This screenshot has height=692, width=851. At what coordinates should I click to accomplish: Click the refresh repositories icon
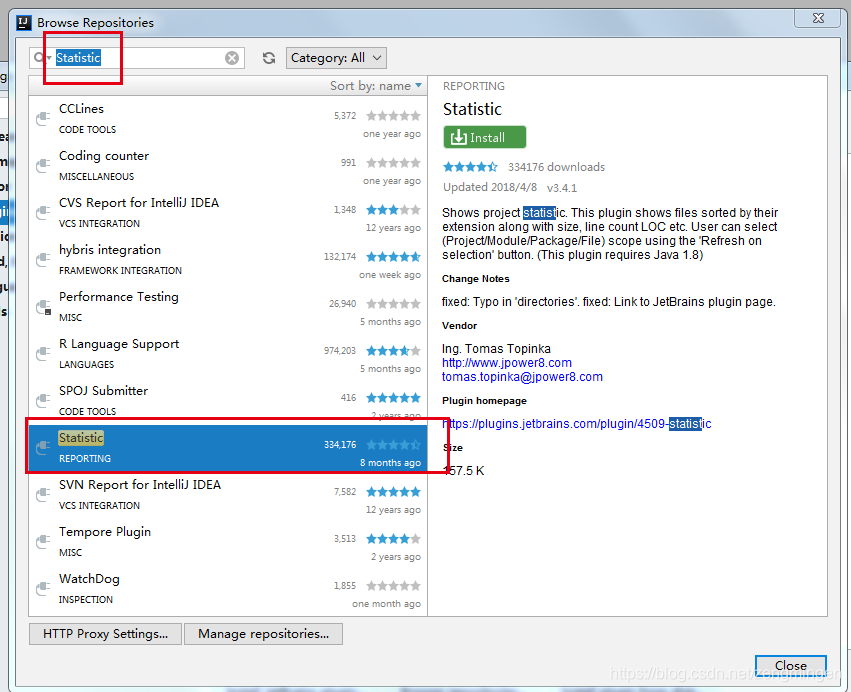pyautogui.click(x=269, y=58)
